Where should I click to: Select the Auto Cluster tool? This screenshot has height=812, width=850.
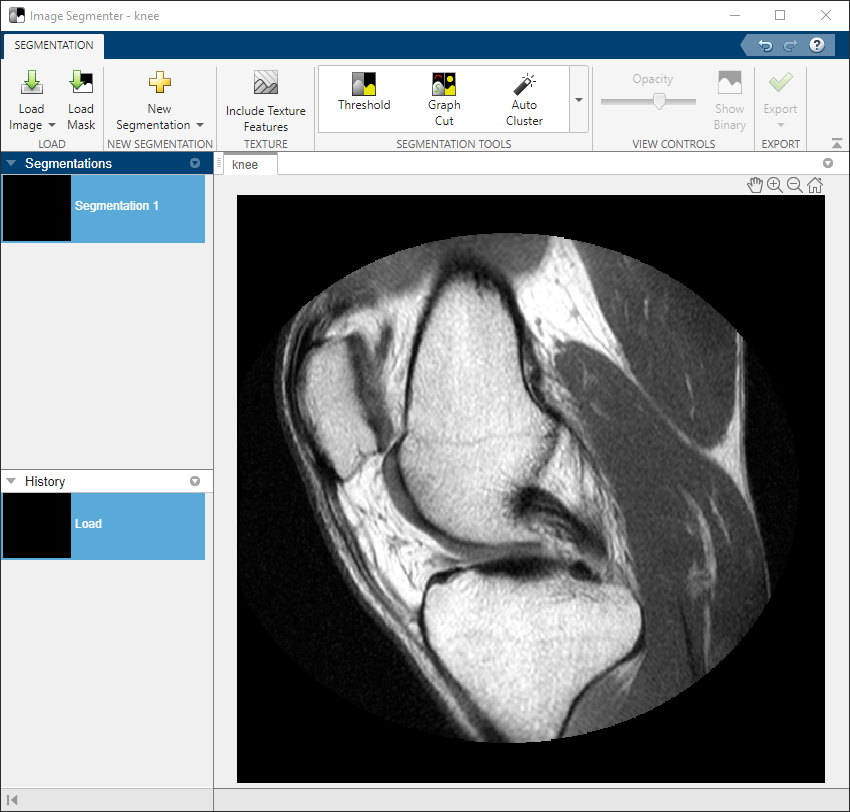pyautogui.click(x=524, y=86)
